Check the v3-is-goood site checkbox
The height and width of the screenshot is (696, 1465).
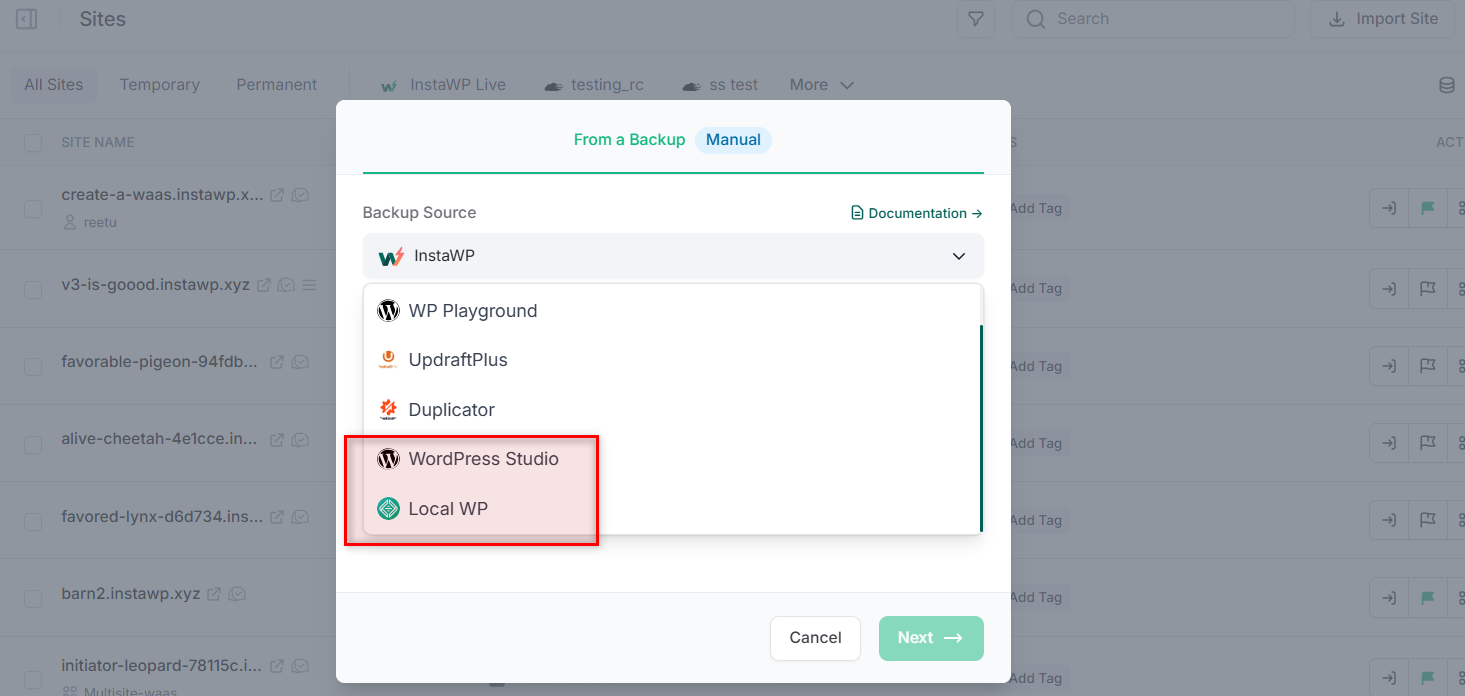33,289
